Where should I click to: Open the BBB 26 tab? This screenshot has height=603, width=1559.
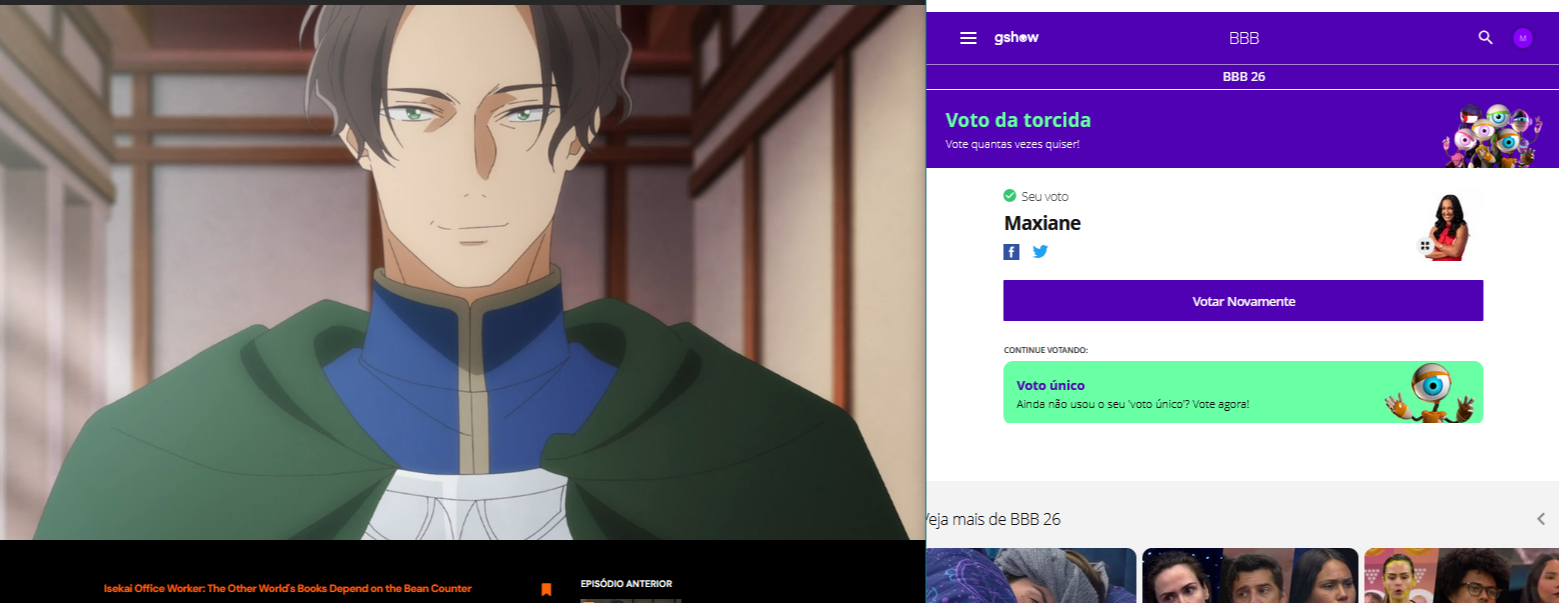(x=1244, y=77)
